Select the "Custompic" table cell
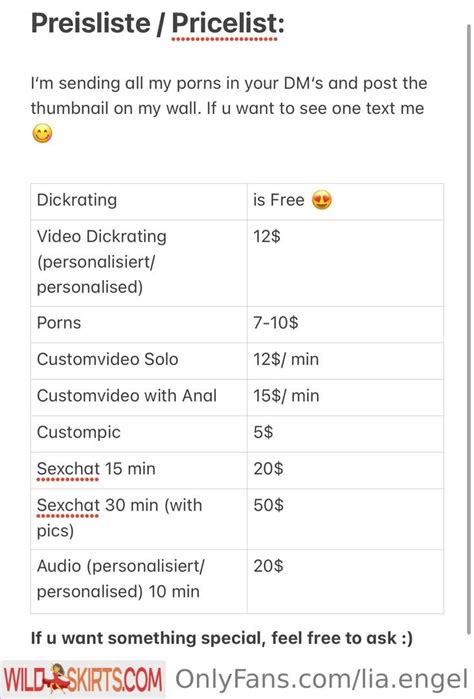The width and height of the screenshot is (474, 699). click(x=139, y=434)
